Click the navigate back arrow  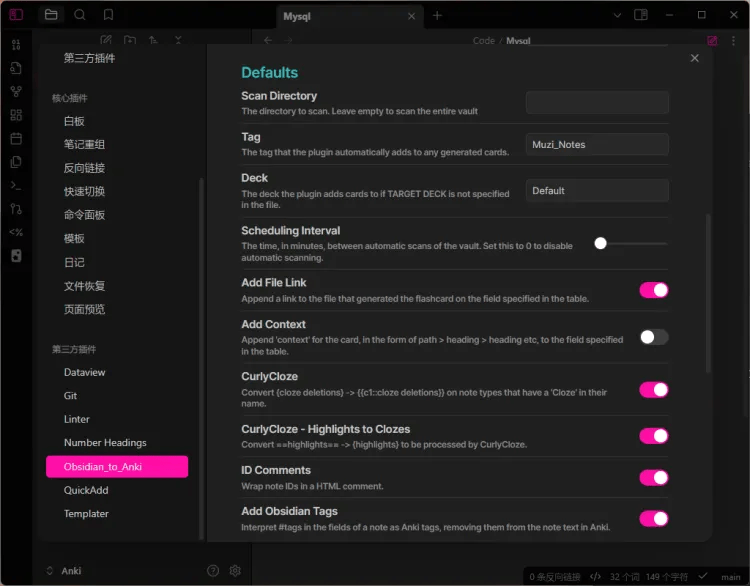pos(268,40)
